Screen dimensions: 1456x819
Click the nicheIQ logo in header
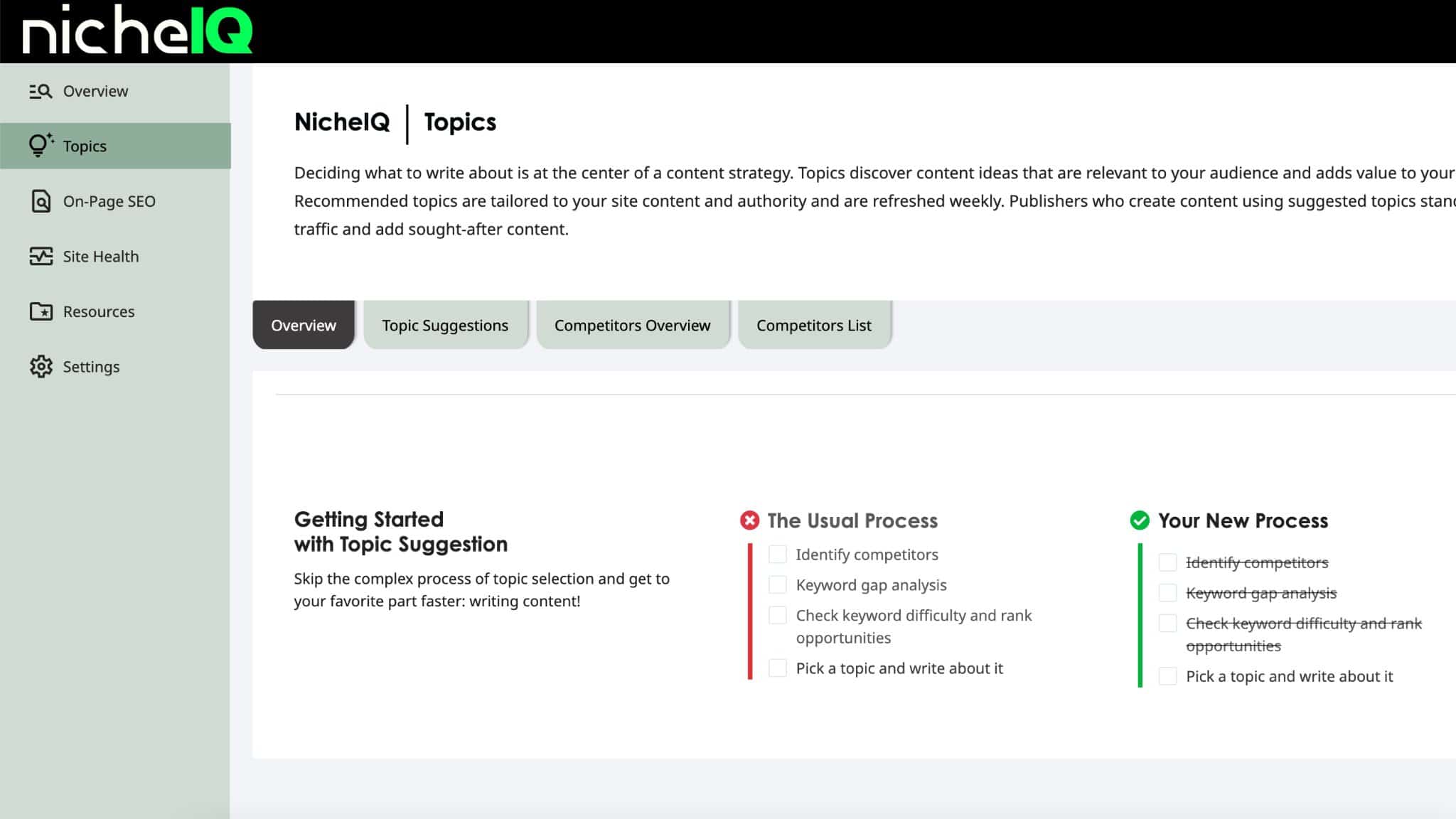point(137,30)
